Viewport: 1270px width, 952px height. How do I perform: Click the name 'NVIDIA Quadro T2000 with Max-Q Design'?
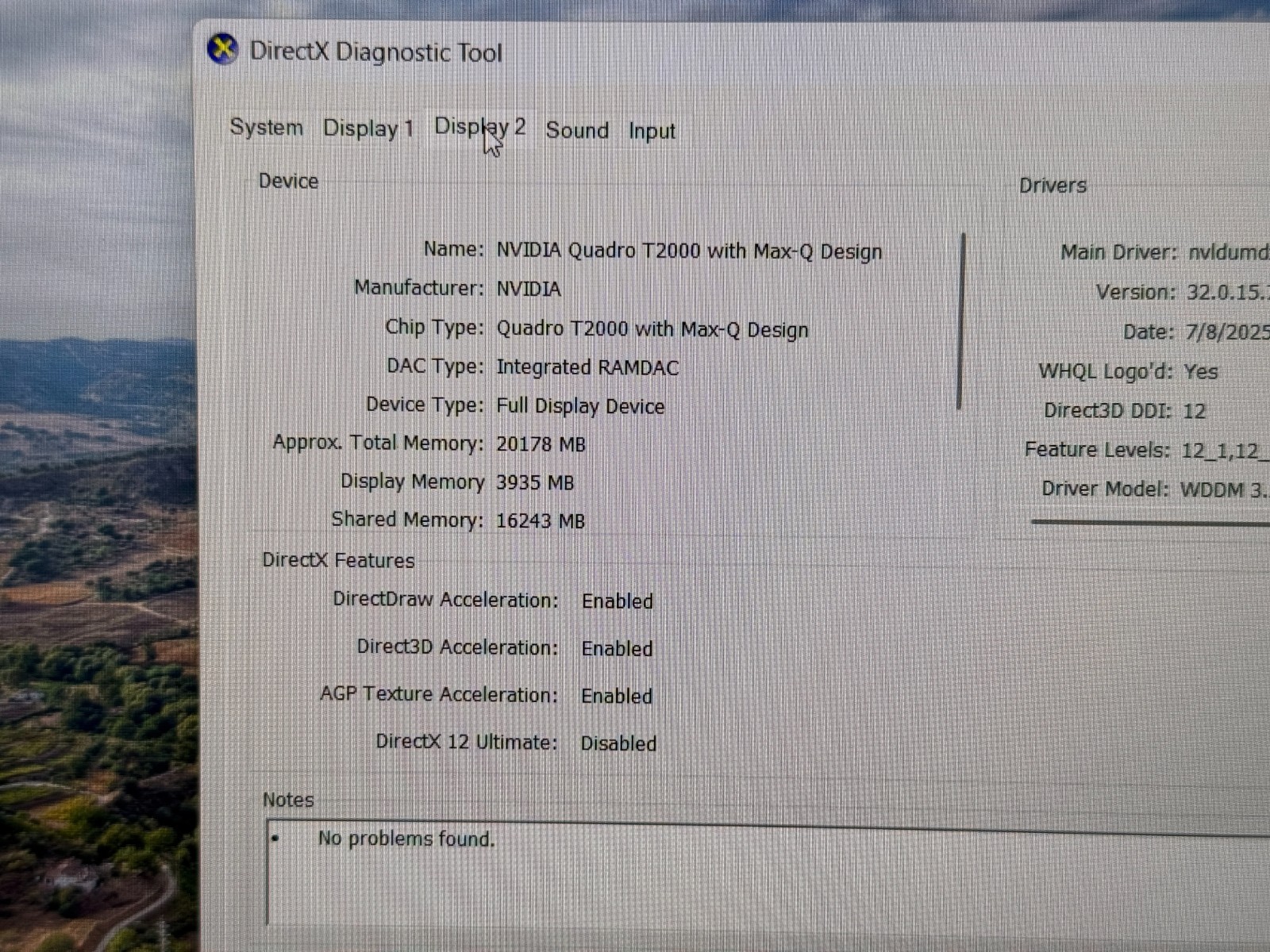click(x=689, y=251)
